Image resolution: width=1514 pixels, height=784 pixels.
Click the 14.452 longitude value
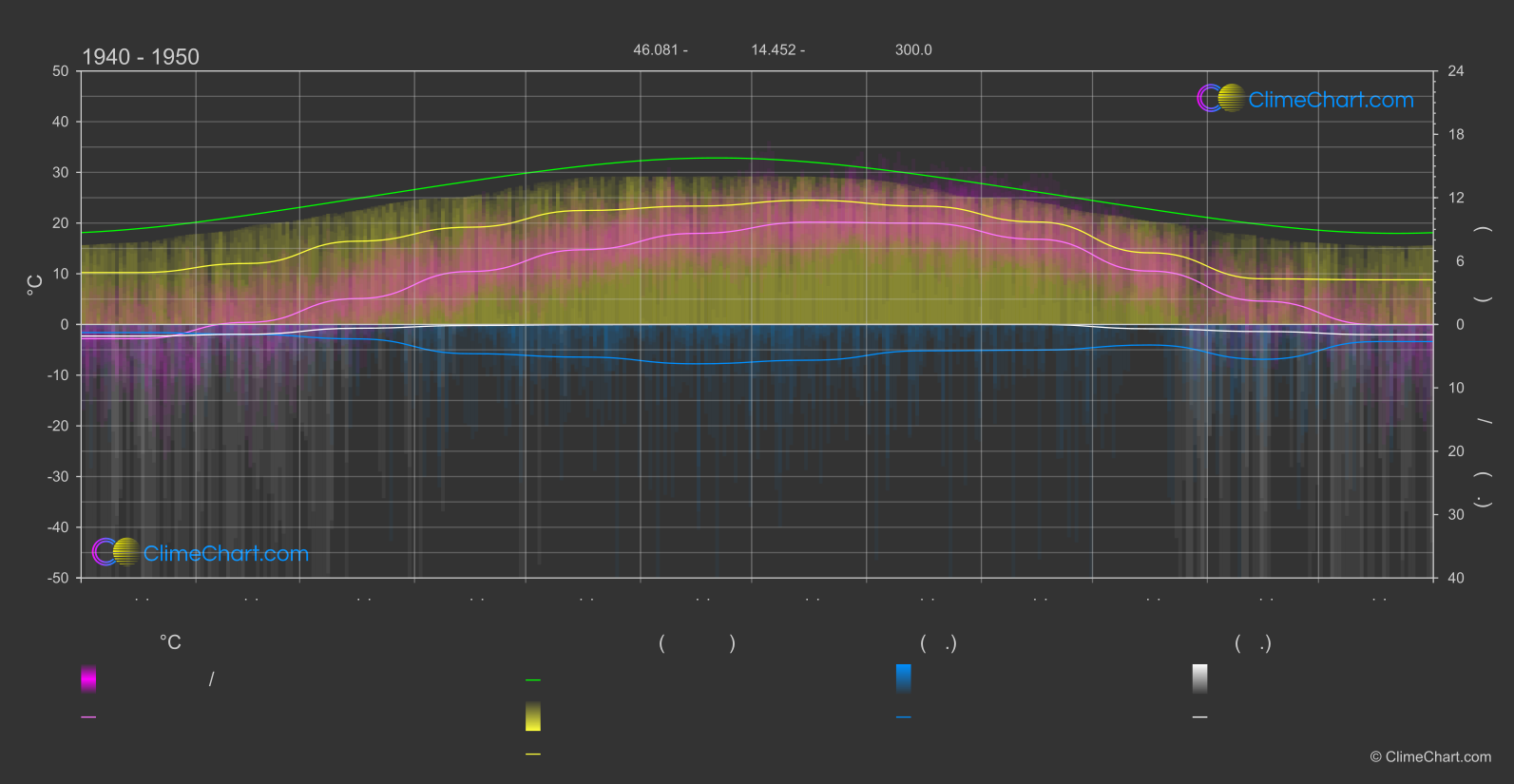point(774,49)
